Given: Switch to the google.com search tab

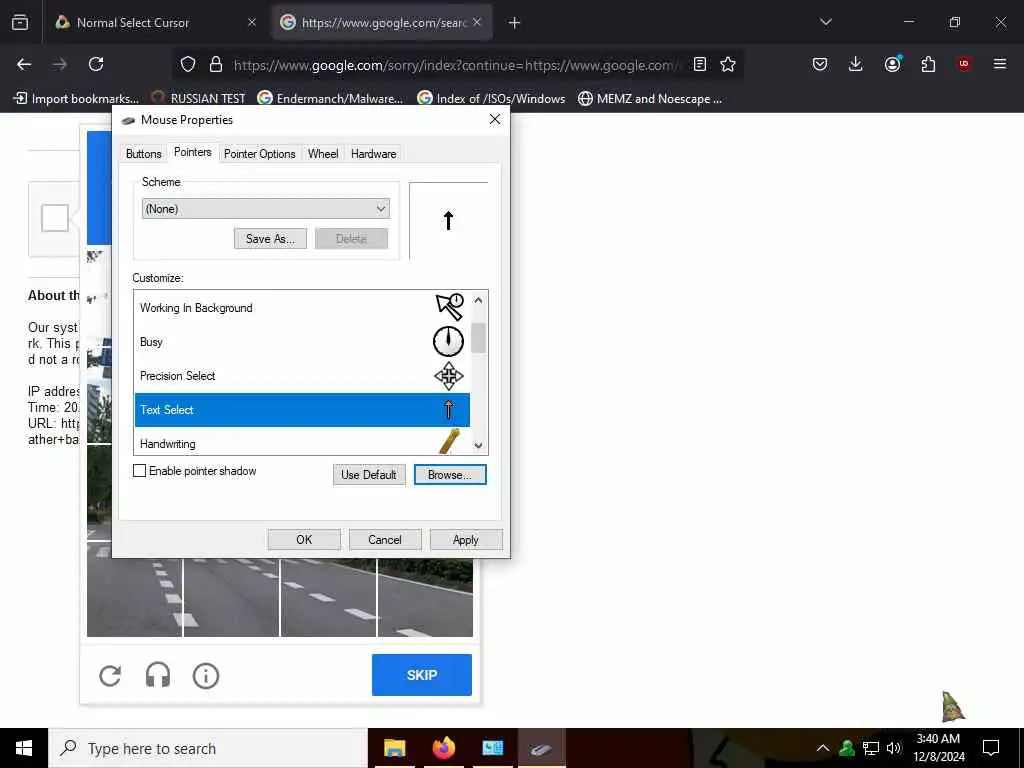Looking at the screenshot, I should pyautogui.click(x=382, y=22).
